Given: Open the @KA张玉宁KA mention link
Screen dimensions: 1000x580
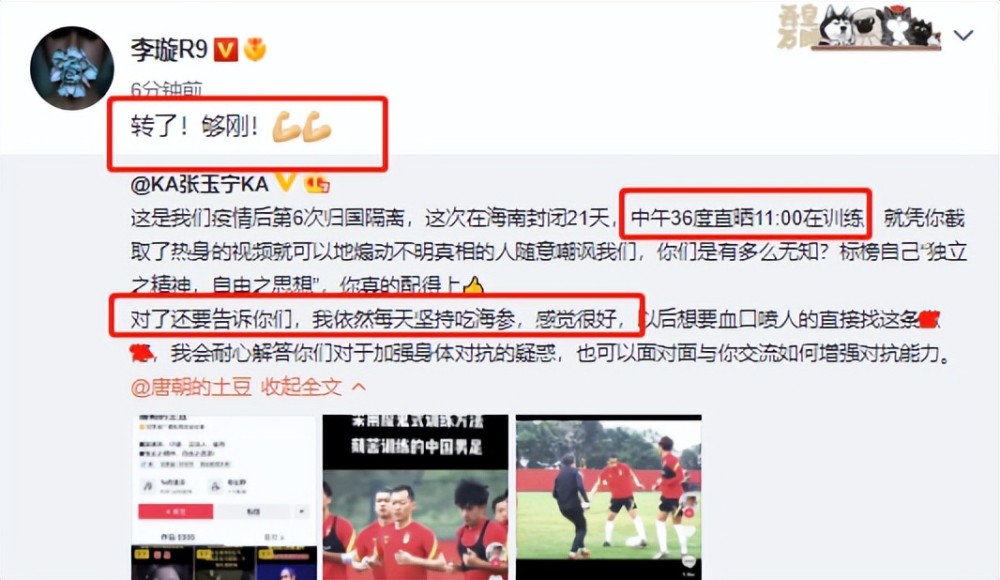Looking at the screenshot, I should pyautogui.click(x=200, y=184).
